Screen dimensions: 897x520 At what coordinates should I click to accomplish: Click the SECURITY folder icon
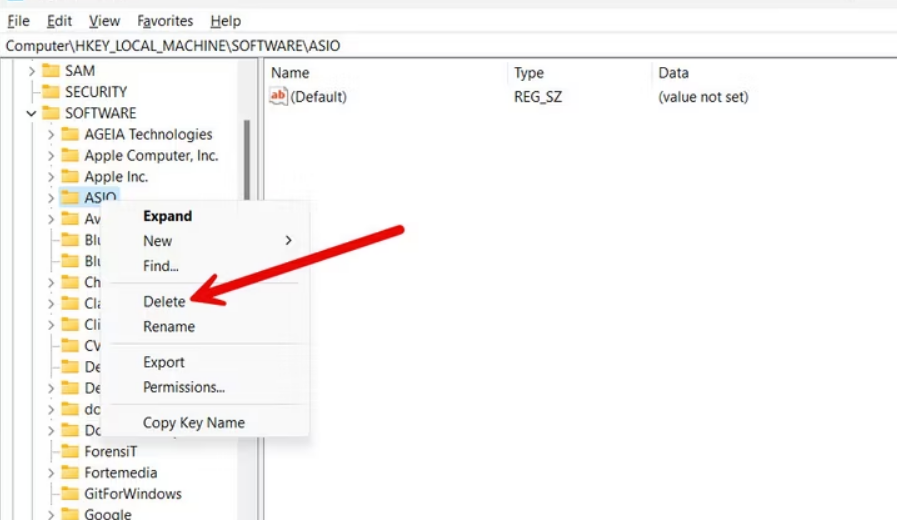pos(50,92)
